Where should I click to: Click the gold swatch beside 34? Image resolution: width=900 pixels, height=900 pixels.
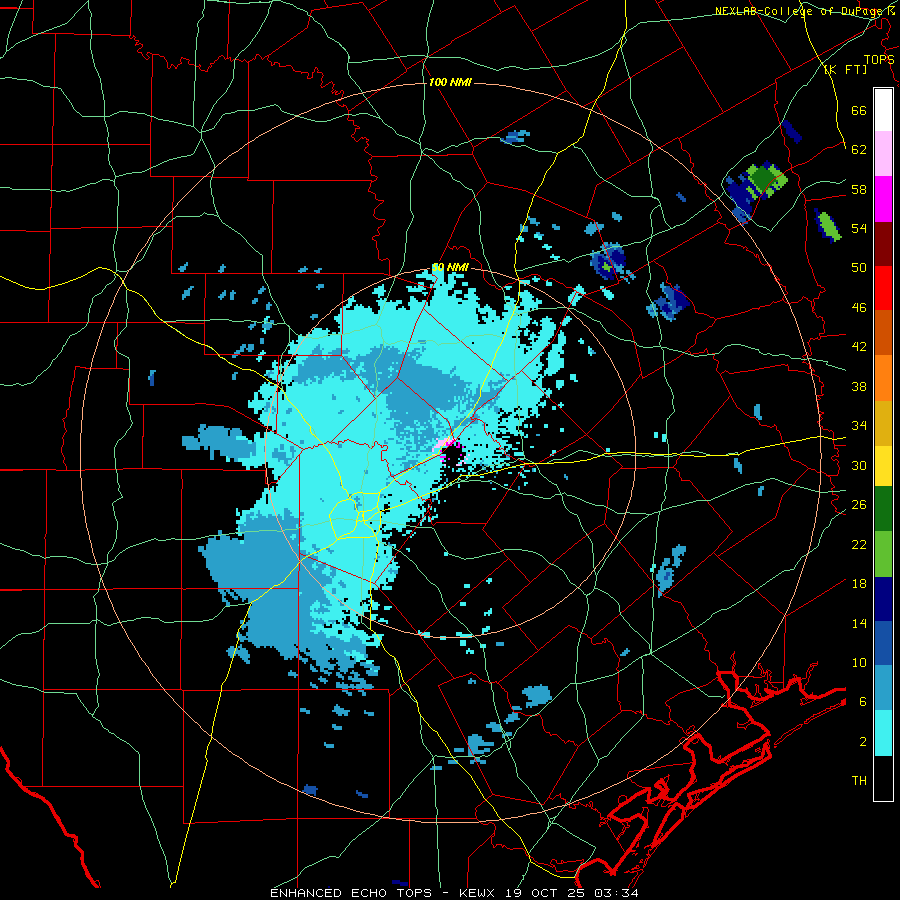pyautogui.click(x=883, y=422)
